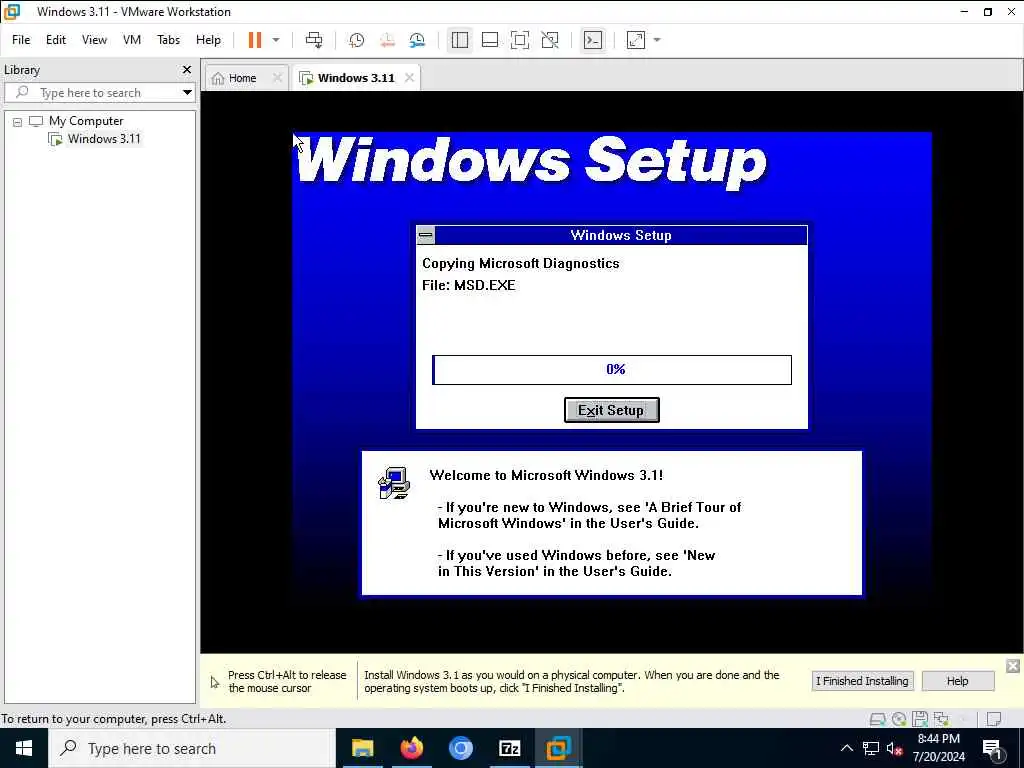Open the Windows Setup dialog control menu box
This screenshot has height=768, width=1024.
coord(426,235)
